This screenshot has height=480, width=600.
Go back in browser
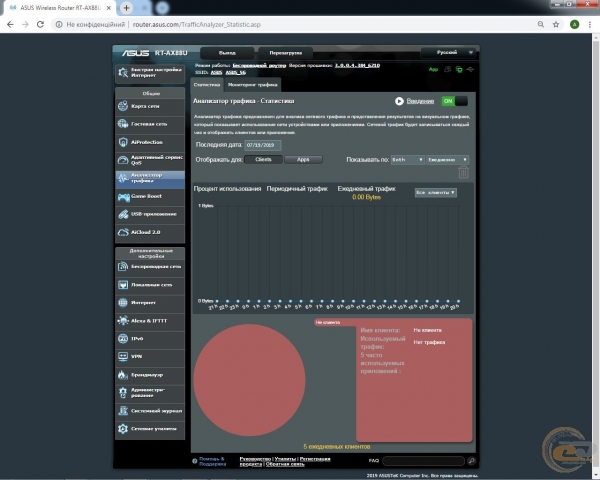(x=10, y=24)
